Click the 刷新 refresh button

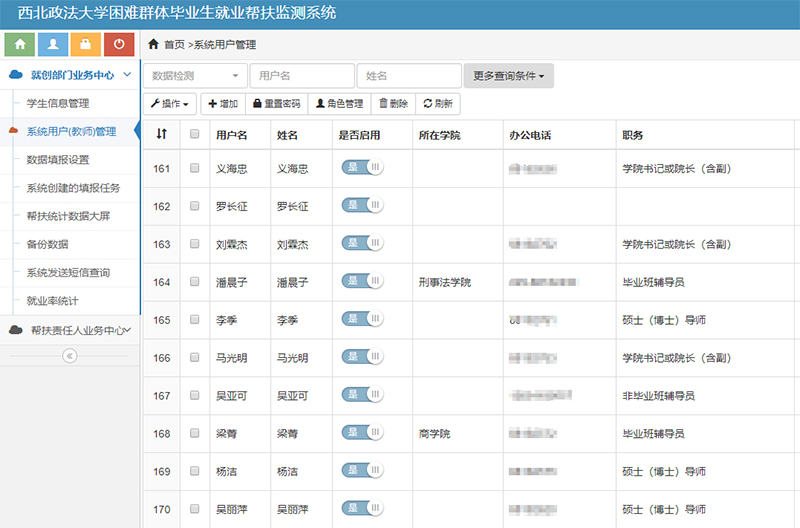click(x=438, y=103)
